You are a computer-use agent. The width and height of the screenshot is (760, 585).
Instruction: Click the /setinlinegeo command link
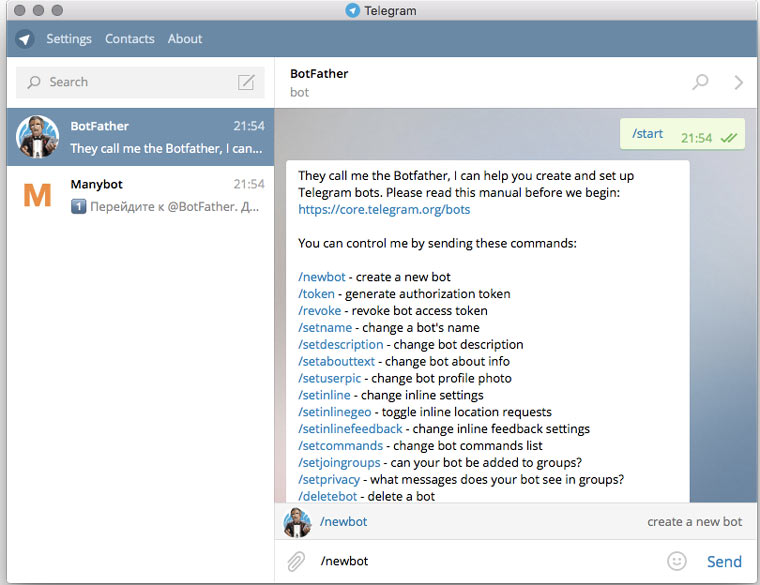pyautogui.click(x=334, y=412)
